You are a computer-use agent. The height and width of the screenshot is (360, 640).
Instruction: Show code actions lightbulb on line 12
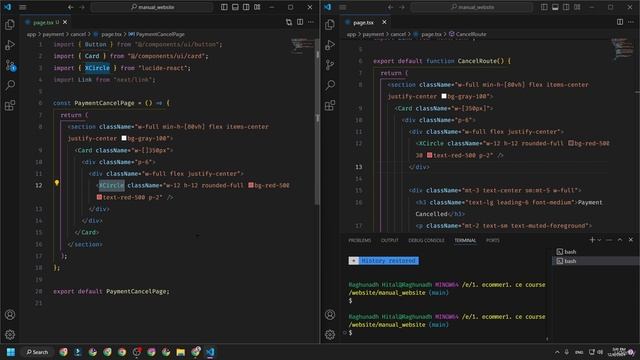(x=57, y=183)
